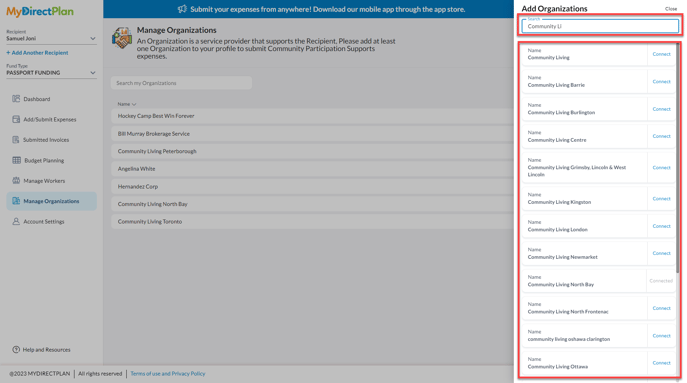Click Connected status for Community Living North Bay

tap(661, 281)
